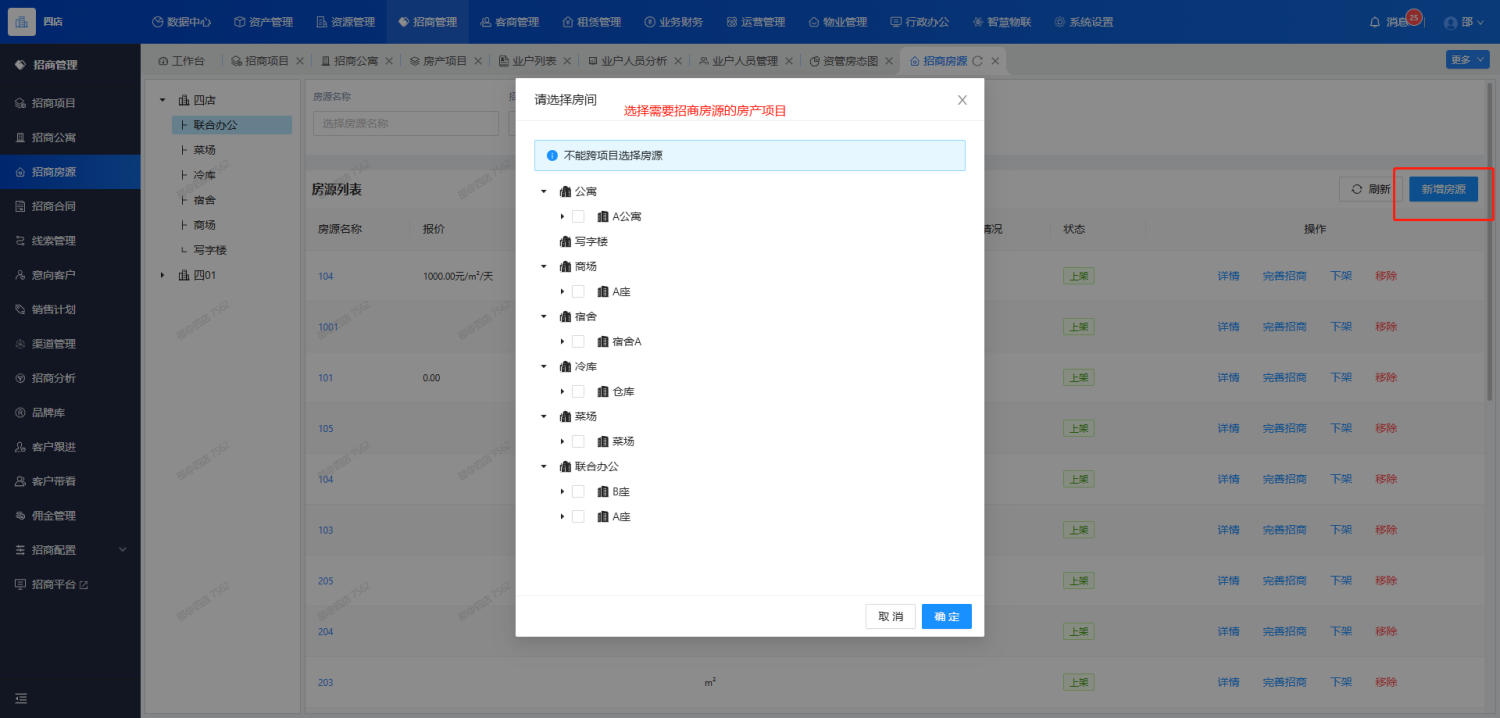The height and width of the screenshot is (718, 1500).
Task: Click the 意向客户 icon in the sidebar
Action: click(x=20, y=275)
